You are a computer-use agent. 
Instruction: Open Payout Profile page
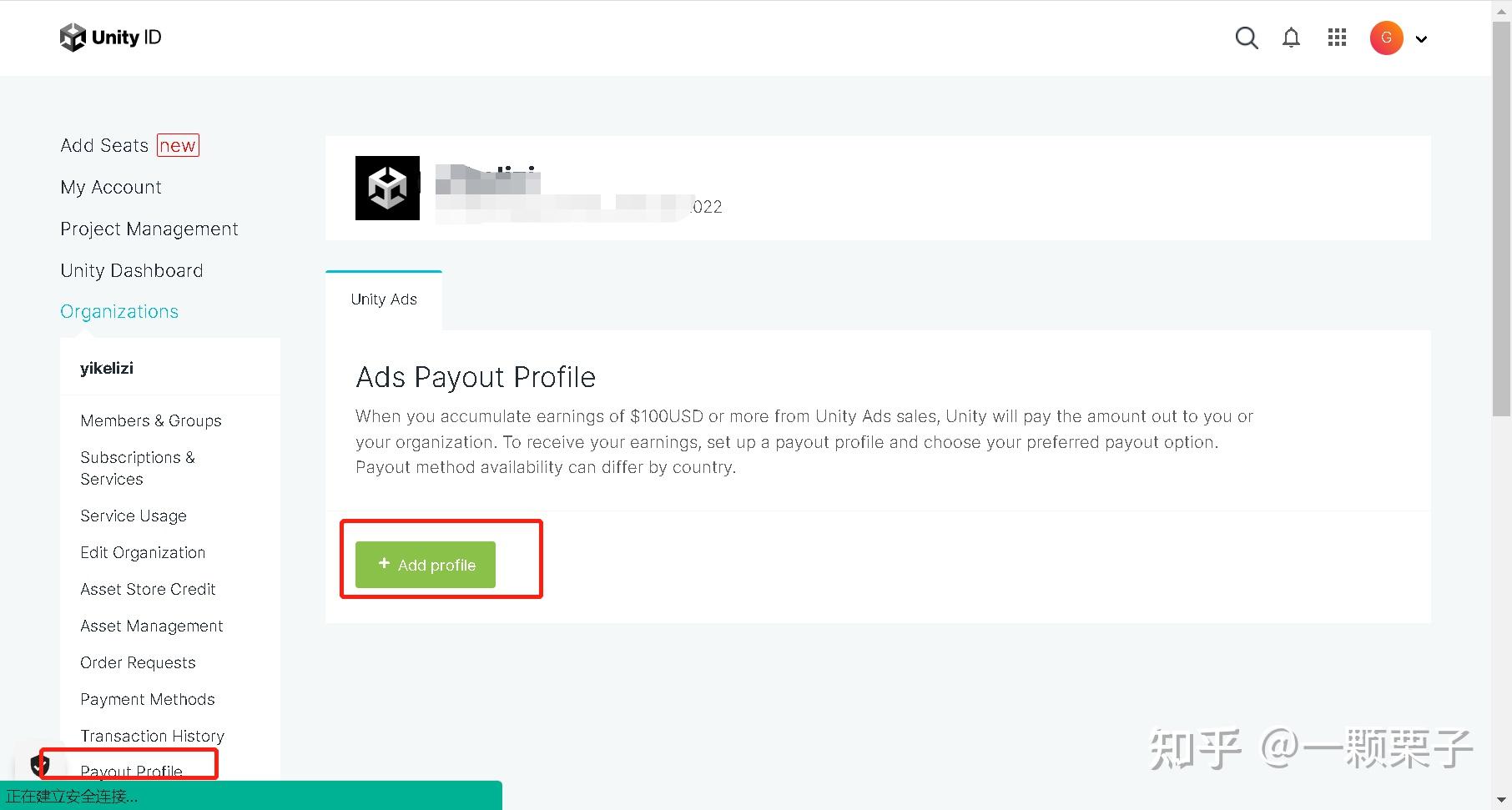coord(131,771)
